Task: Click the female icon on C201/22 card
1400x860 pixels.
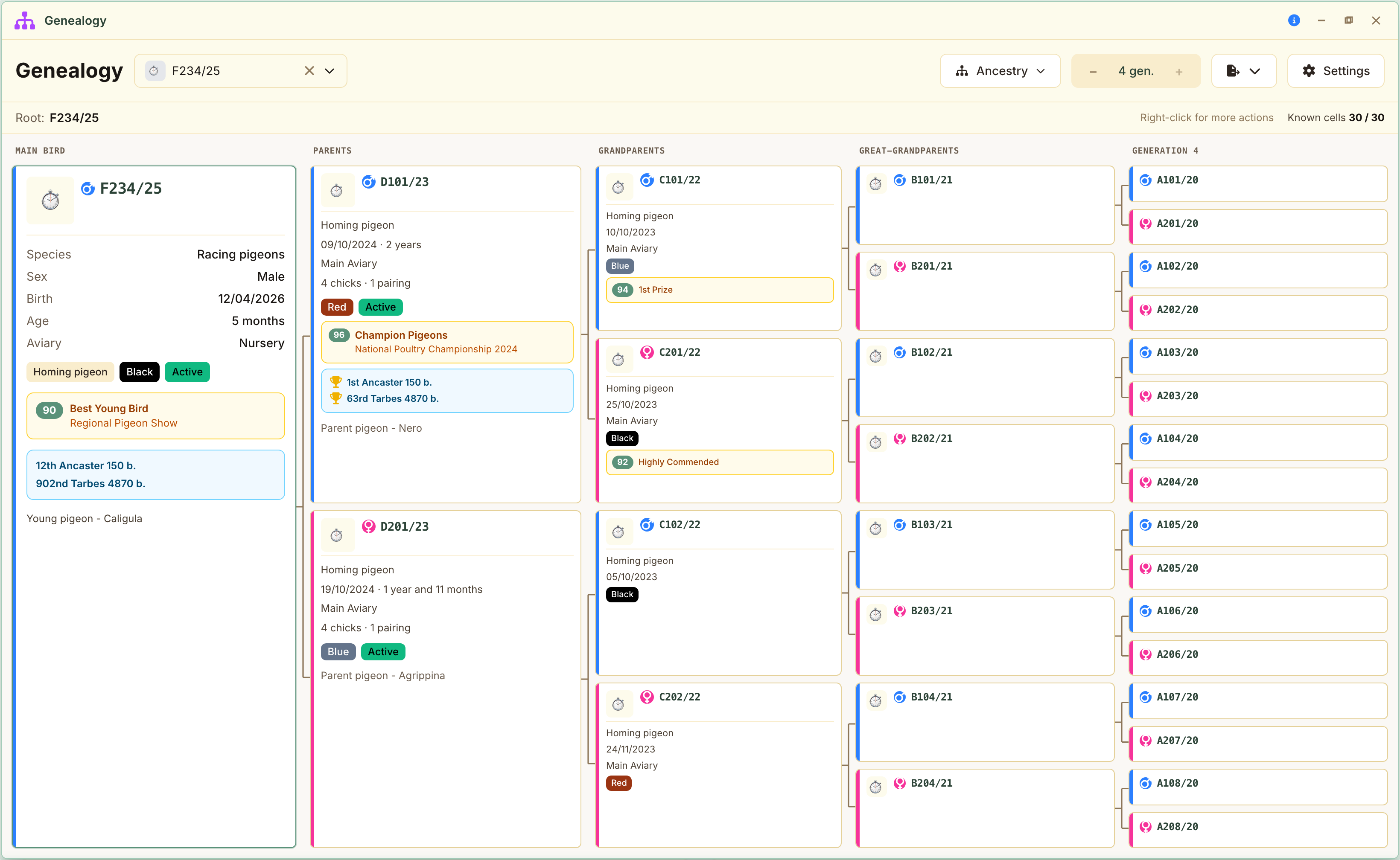Action: pyautogui.click(x=647, y=352)
